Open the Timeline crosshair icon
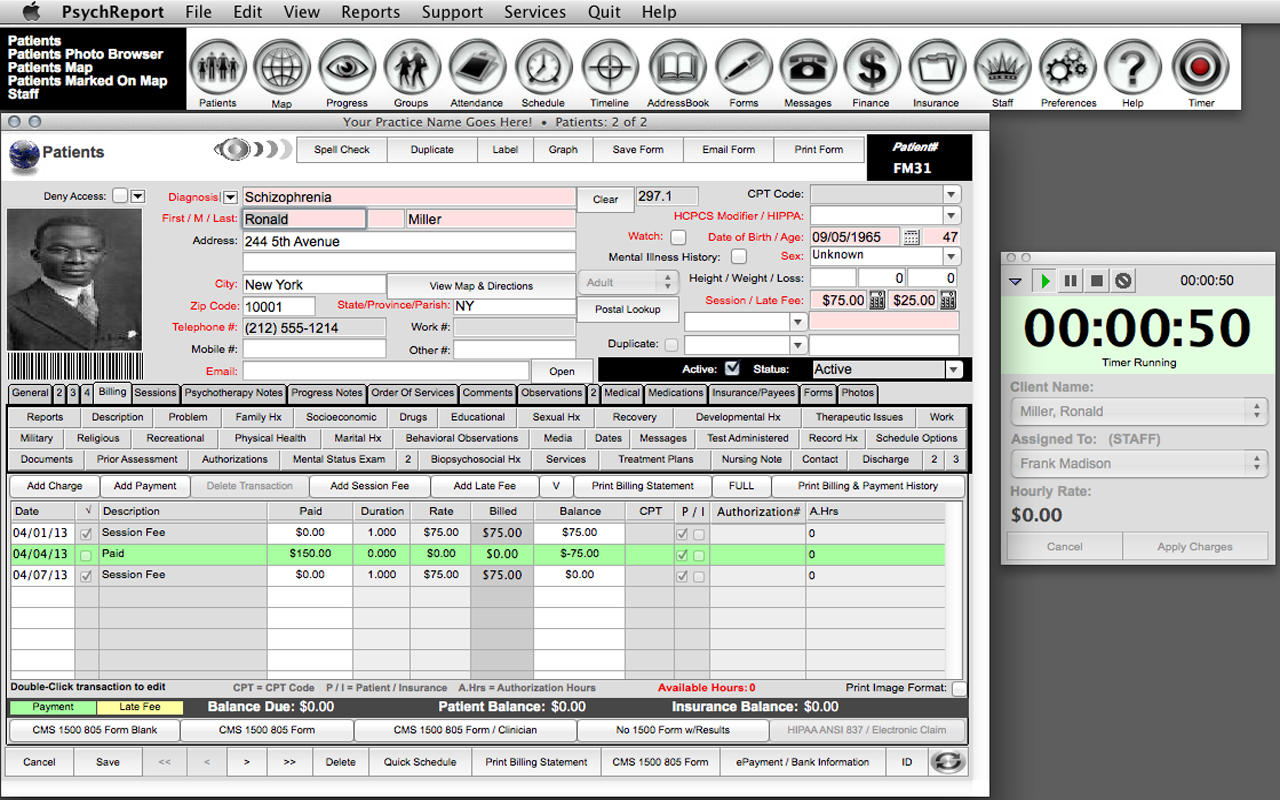The height and width of the screenshot is (800, 1280). click(x=609, y=67)
